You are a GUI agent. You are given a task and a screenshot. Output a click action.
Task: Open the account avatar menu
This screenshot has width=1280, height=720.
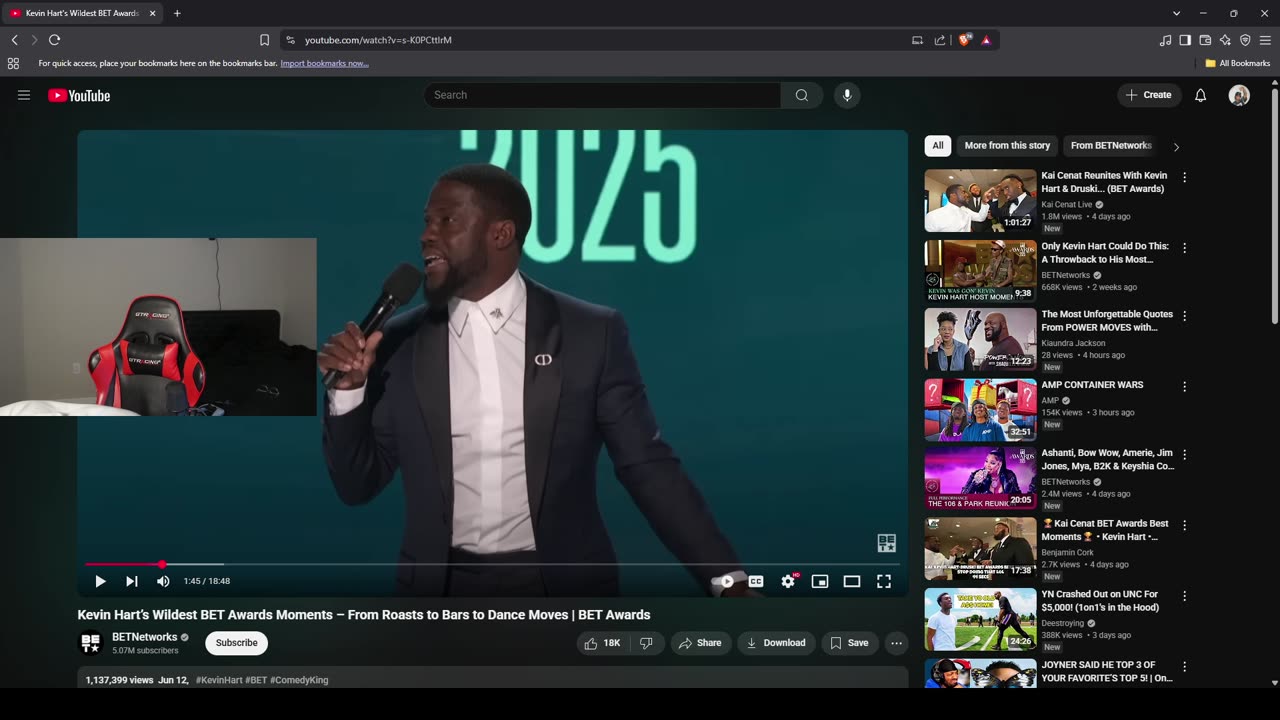[1239, 95]
